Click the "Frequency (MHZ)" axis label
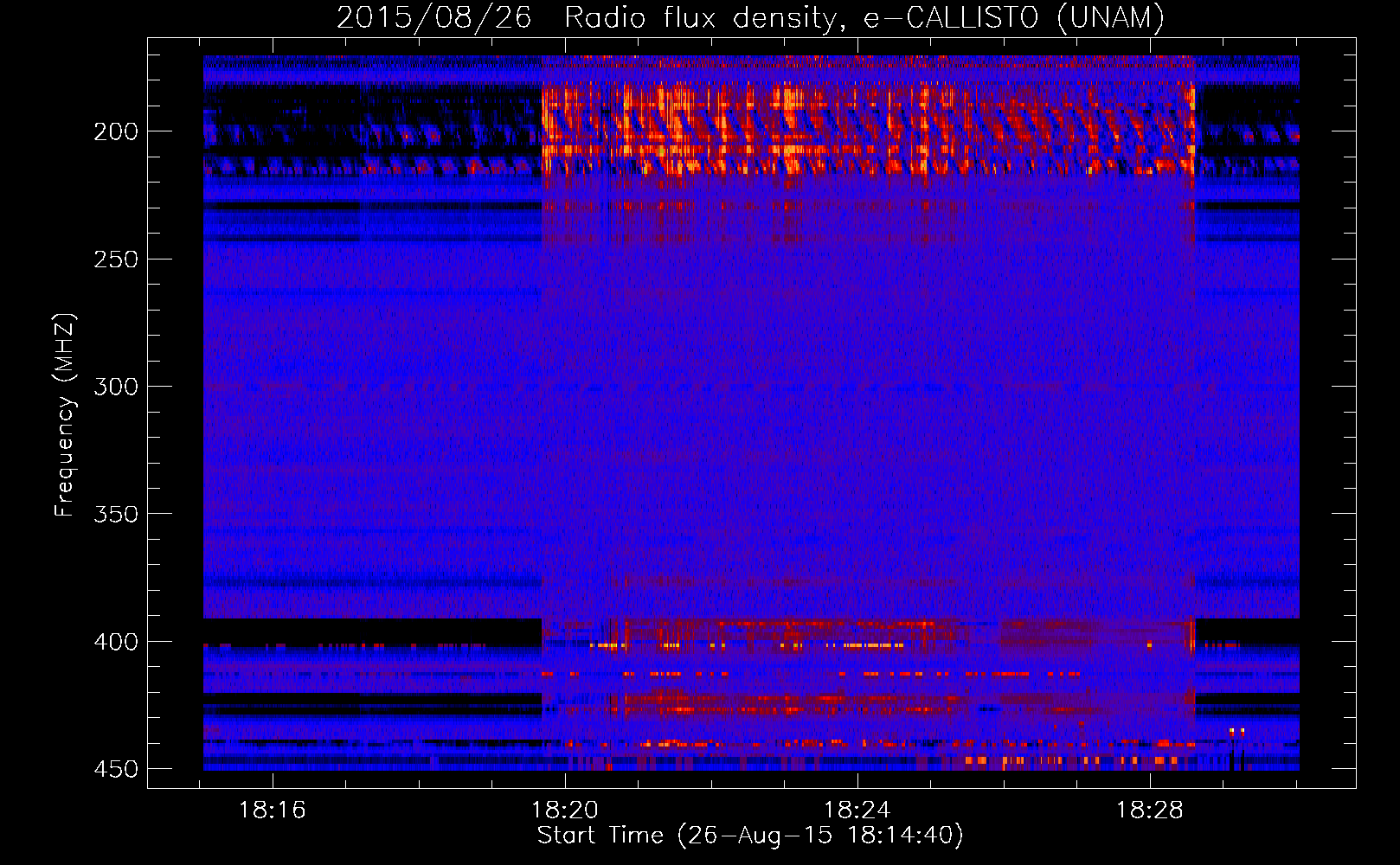The image size is (1400, 865). coord(65,415)
